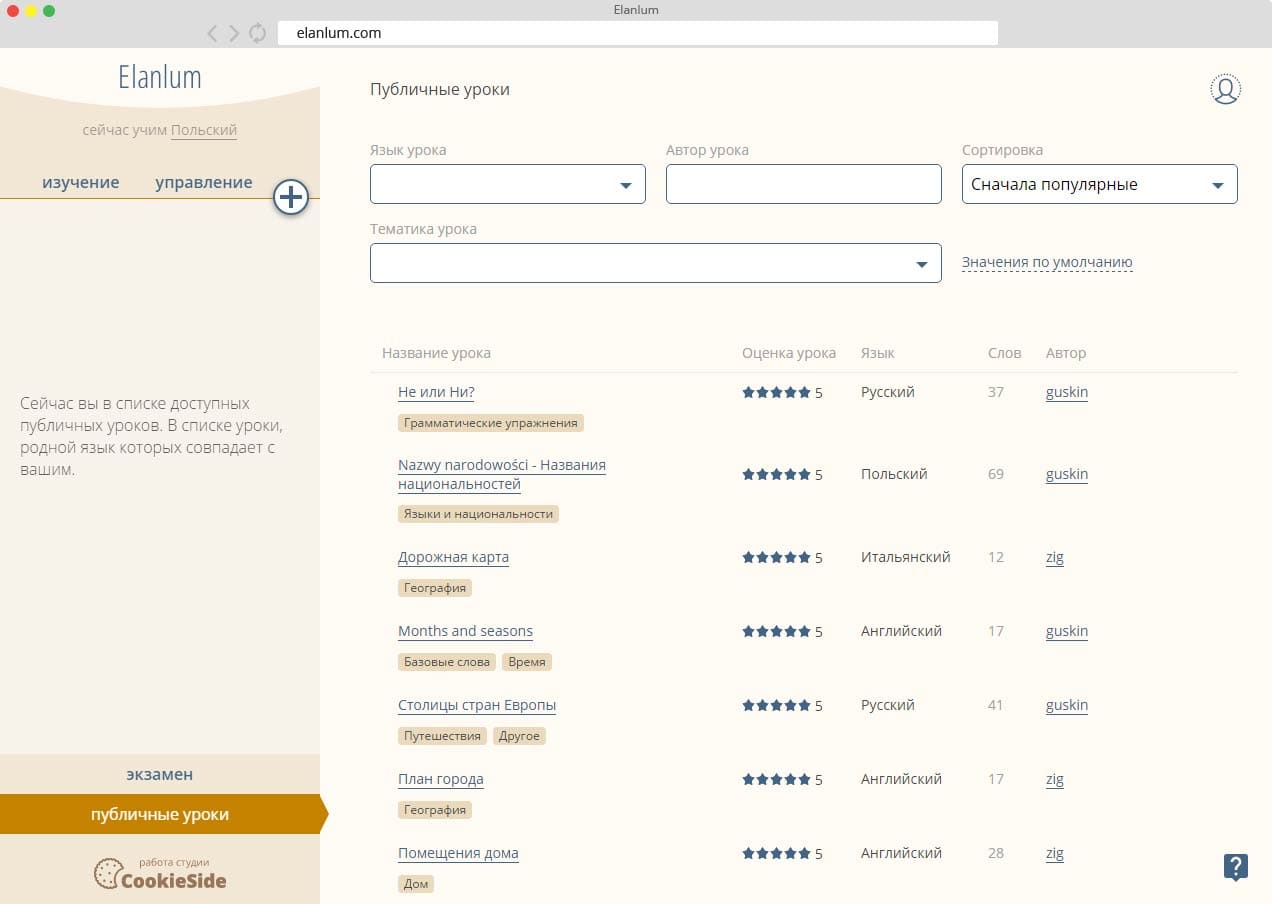This screenshot has height=904, width=1272.
Task: Open author guskin on 'Не или Ни?' row
Action: 1067,392
